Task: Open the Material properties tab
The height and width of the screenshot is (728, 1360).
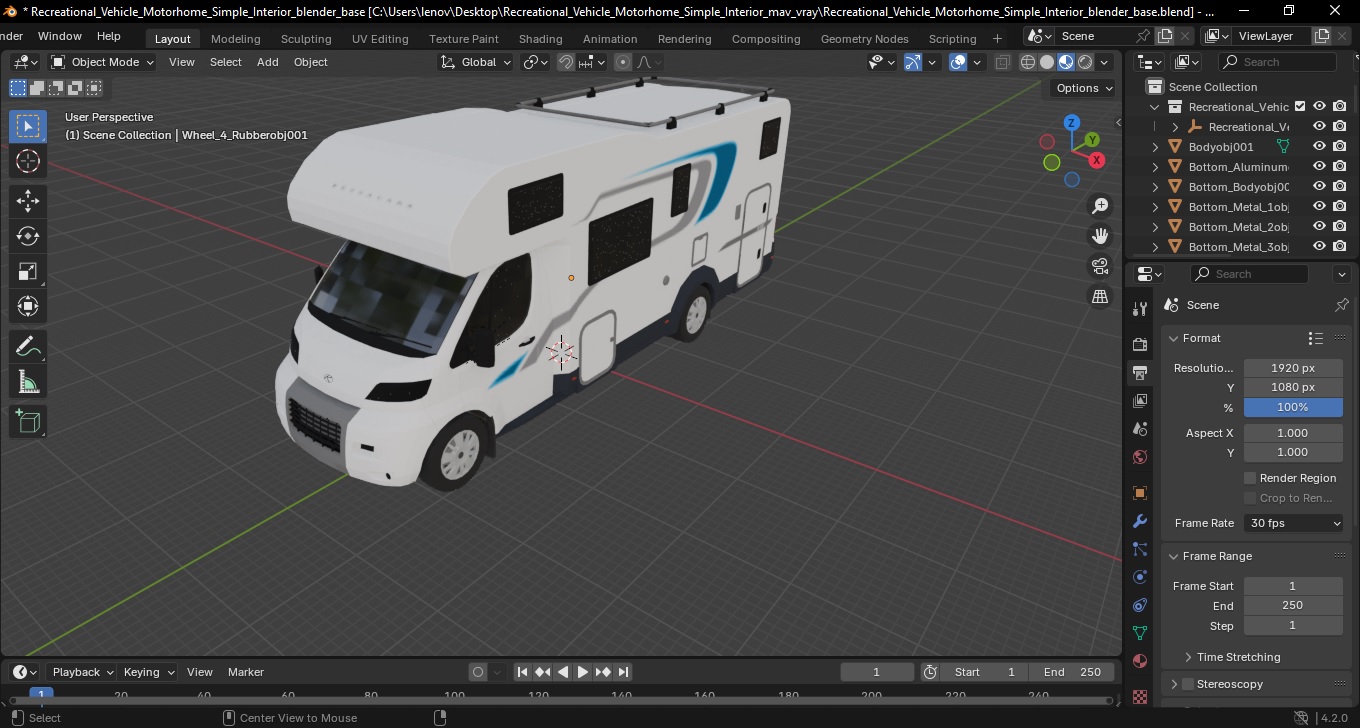Action: (x=1140, y=661)
